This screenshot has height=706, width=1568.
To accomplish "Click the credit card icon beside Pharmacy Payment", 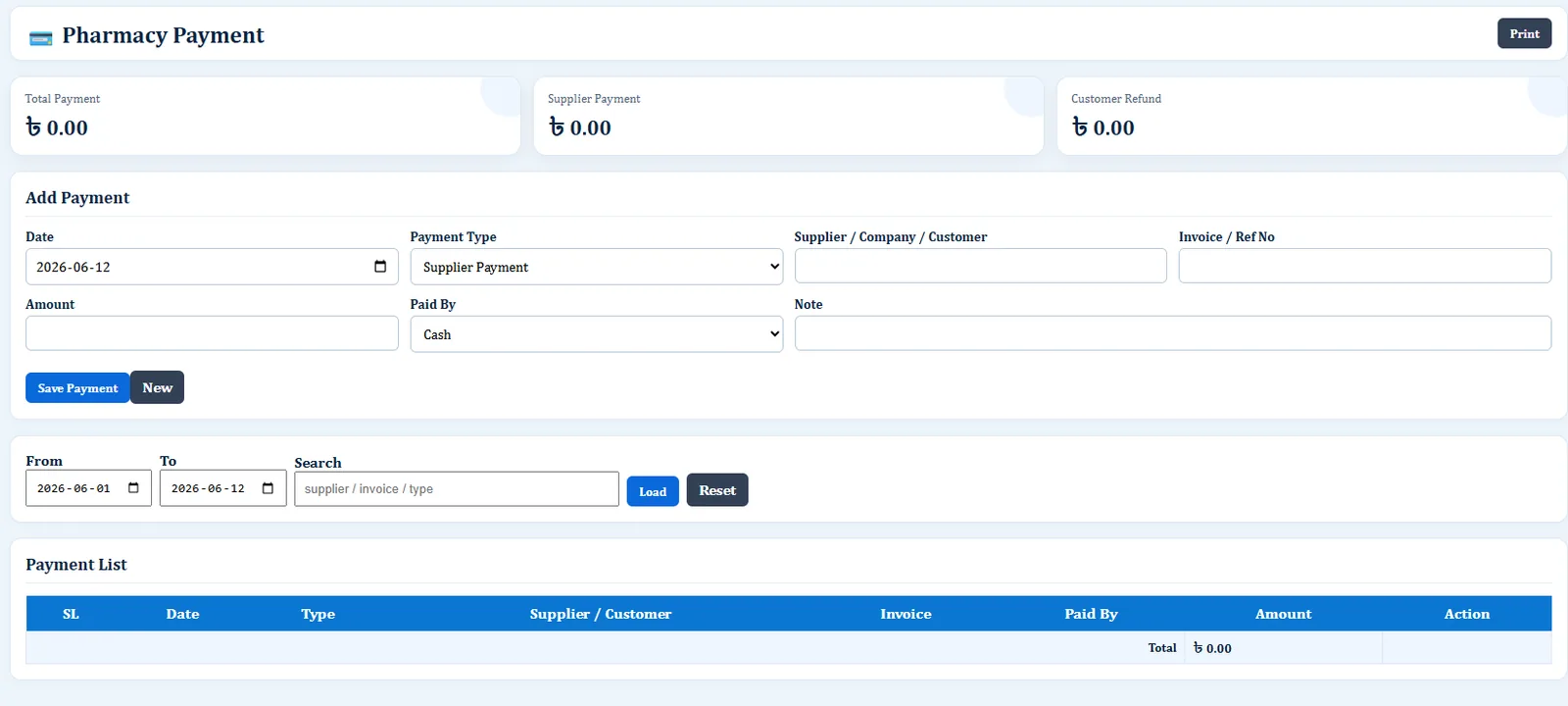I will point(41,38).
